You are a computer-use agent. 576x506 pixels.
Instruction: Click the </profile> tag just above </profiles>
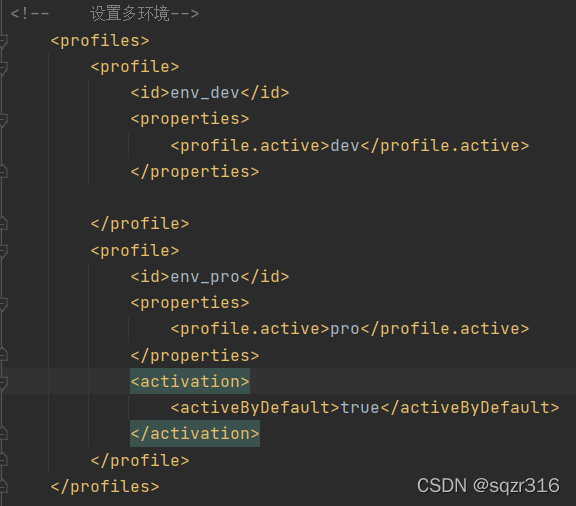click(140, 460)
